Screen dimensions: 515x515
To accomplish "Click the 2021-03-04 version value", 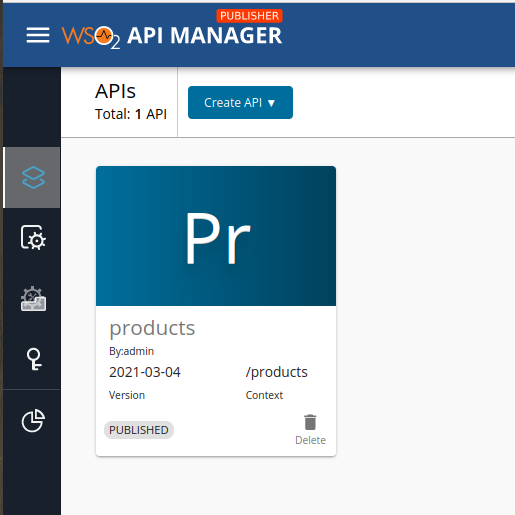I will pyautogui.click(x=145, y=372).
